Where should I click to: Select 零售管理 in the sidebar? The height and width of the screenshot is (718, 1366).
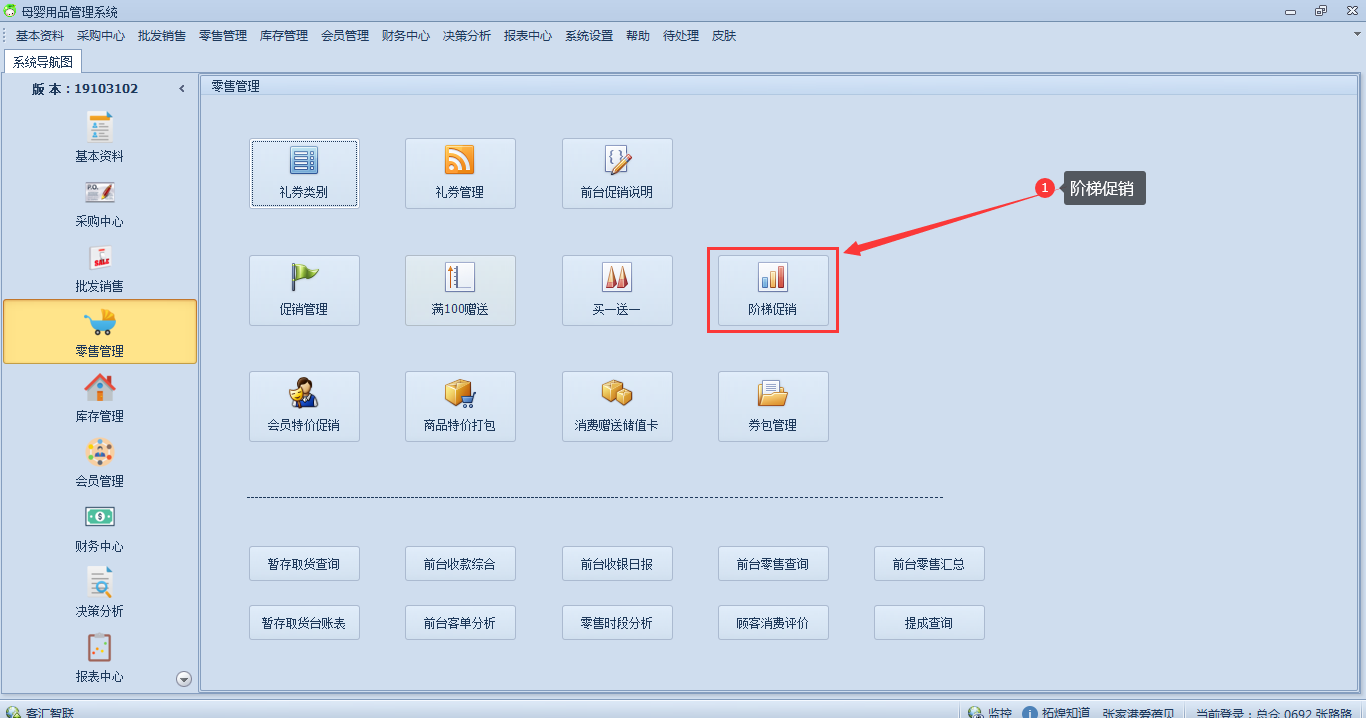tap(100, 332)
